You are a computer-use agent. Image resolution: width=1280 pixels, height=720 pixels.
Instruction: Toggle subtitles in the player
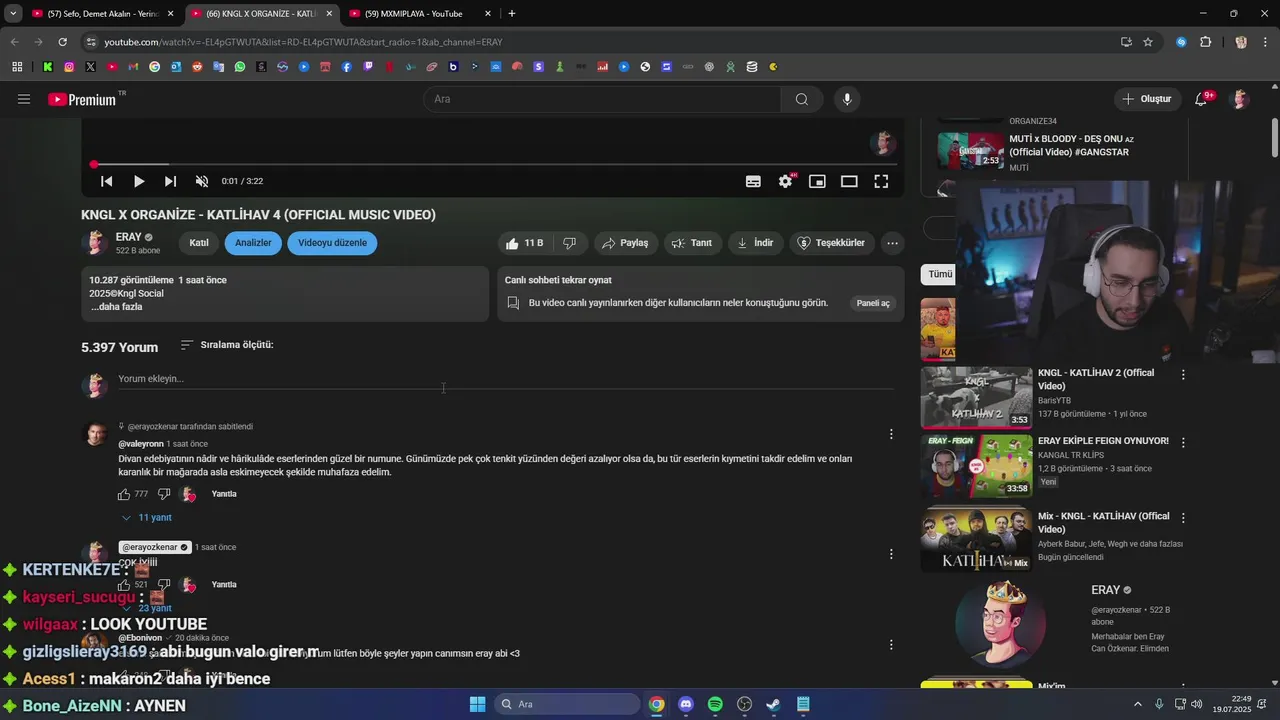pyautogui.click(x=753, y=181)
